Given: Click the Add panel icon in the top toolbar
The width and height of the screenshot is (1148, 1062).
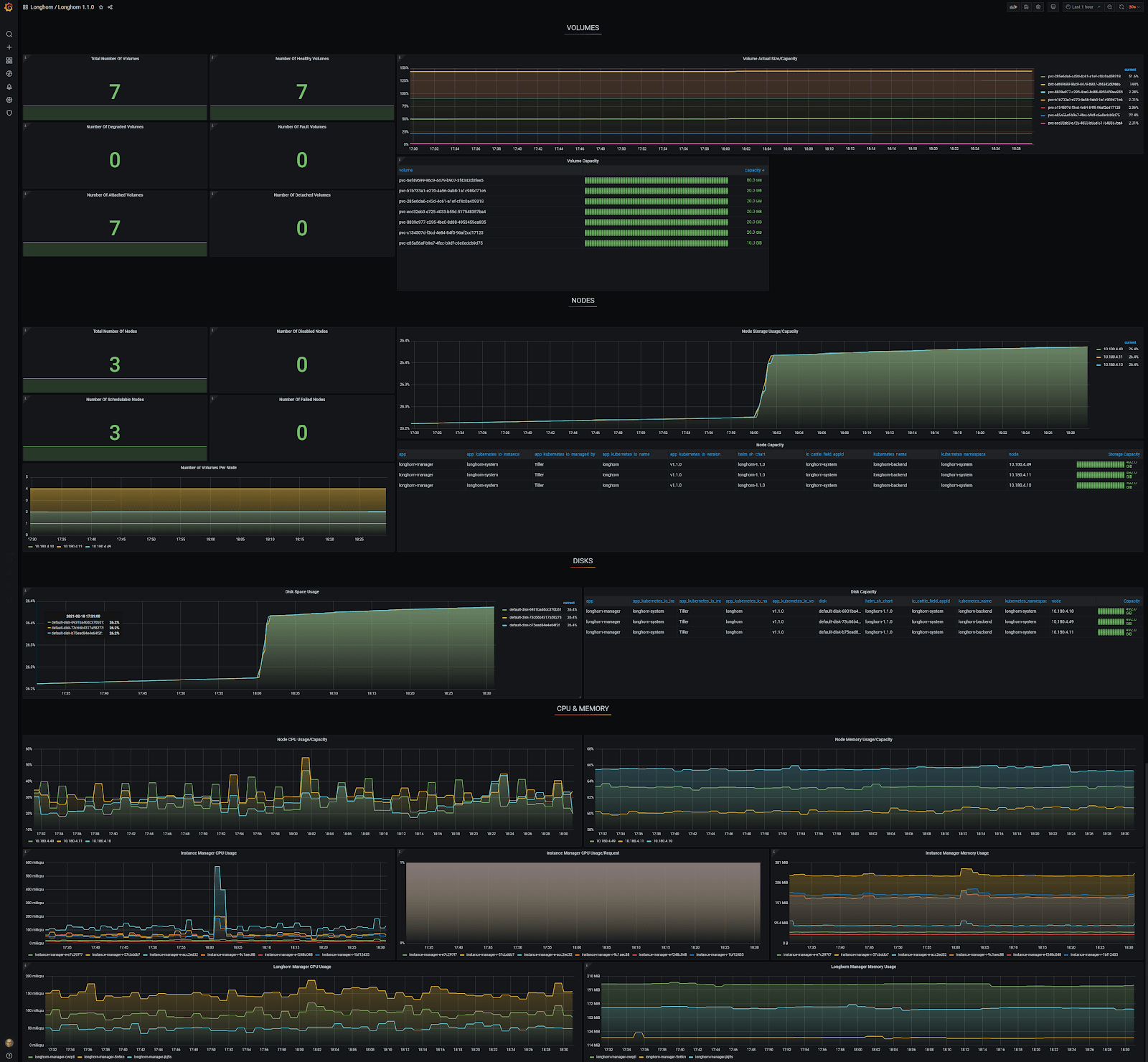Looking at the screenshot, I should pos(1013,6).
